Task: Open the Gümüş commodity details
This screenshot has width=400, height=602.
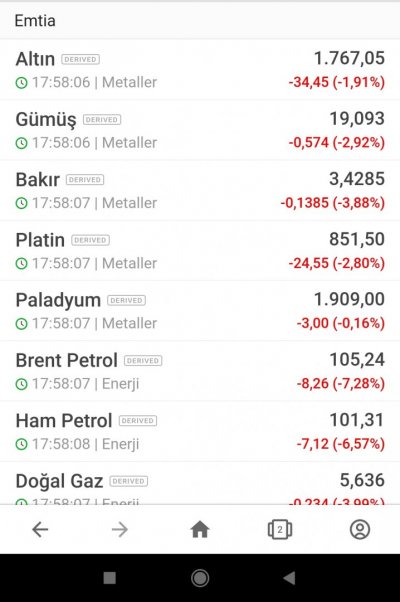Action: pyautogui.click(x=200, y=130)
